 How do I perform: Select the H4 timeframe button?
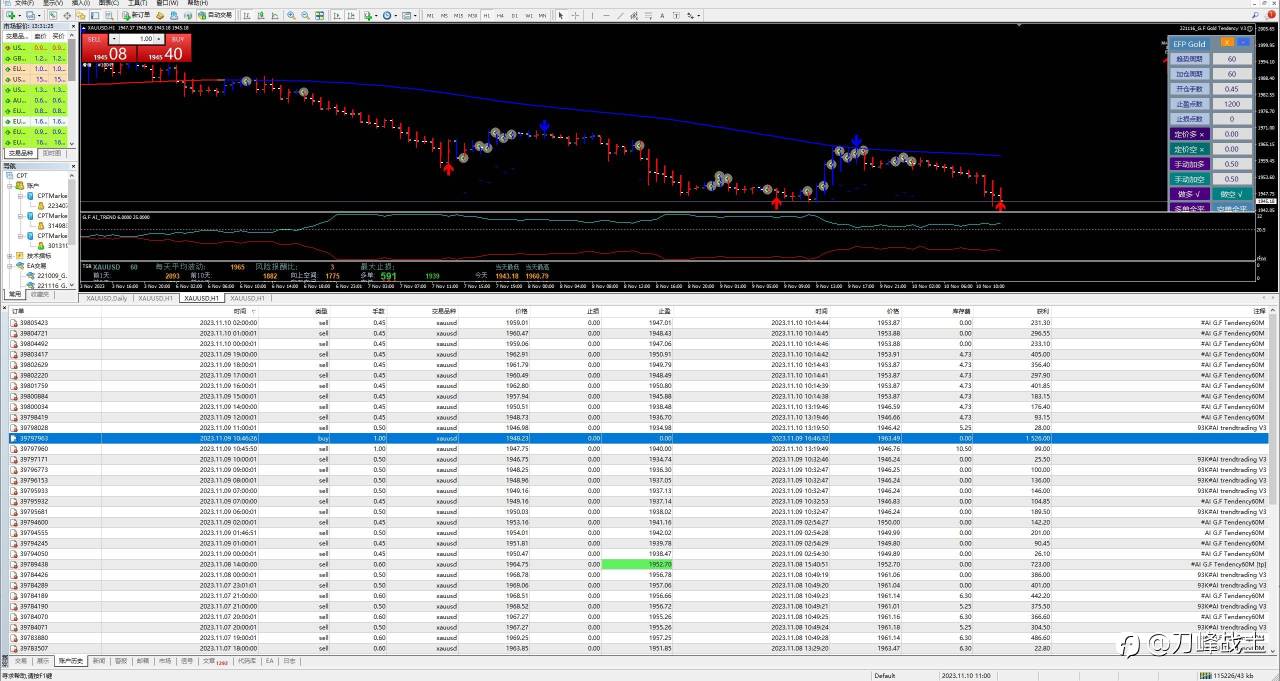[499, 16]
